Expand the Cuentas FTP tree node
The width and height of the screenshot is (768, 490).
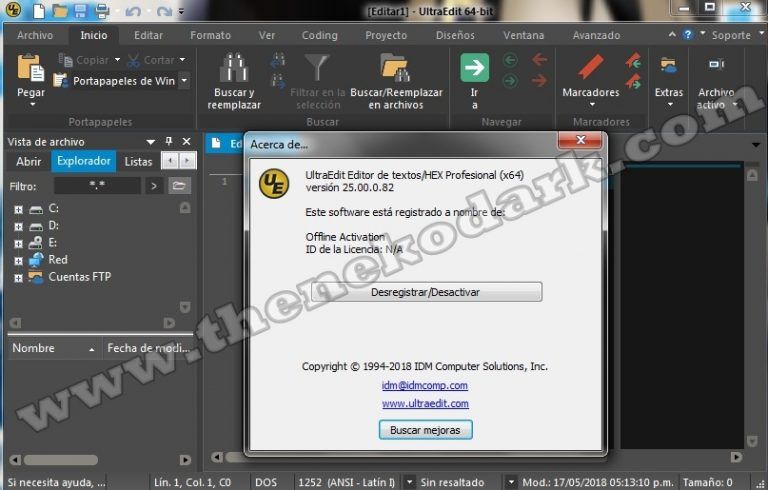coord(18,277)
